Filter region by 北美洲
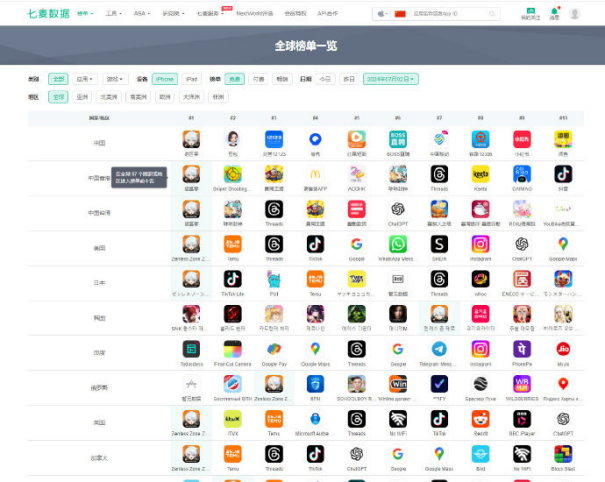Screen dimensions: 605x482 click(x=109, y=97)
